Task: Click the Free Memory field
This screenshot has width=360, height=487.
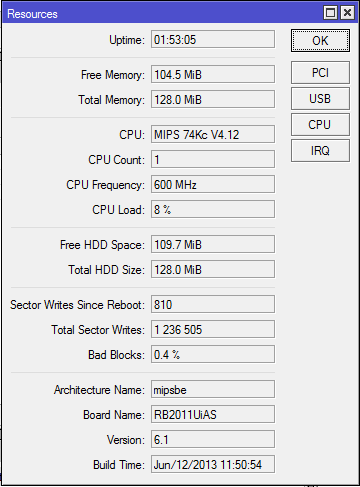Action: tap(213, 74)
